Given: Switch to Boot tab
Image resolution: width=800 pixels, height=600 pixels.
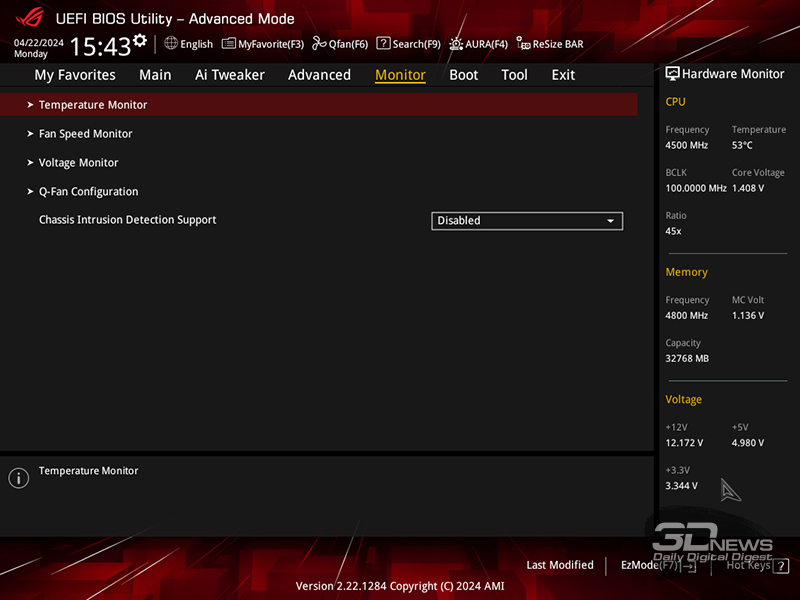Looking at the screenshot, I should click(463, 75).
